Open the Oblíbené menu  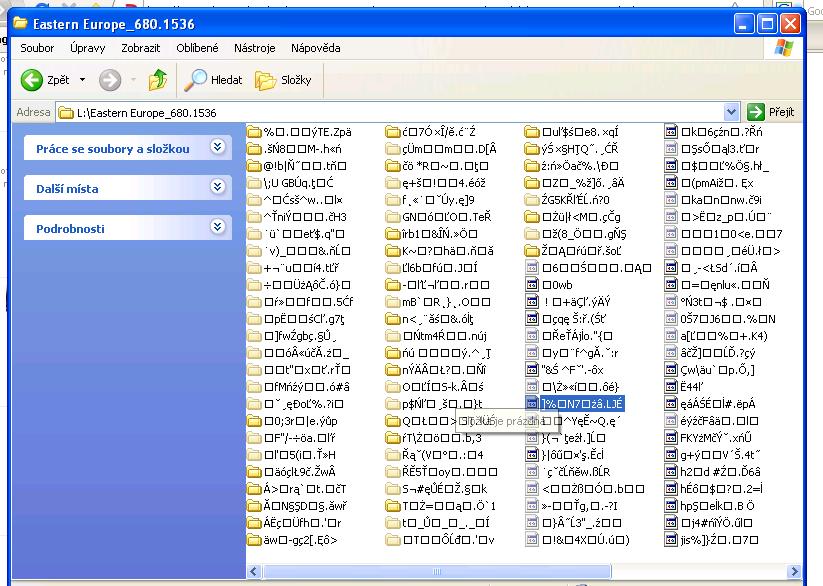(x=197, y=48)
